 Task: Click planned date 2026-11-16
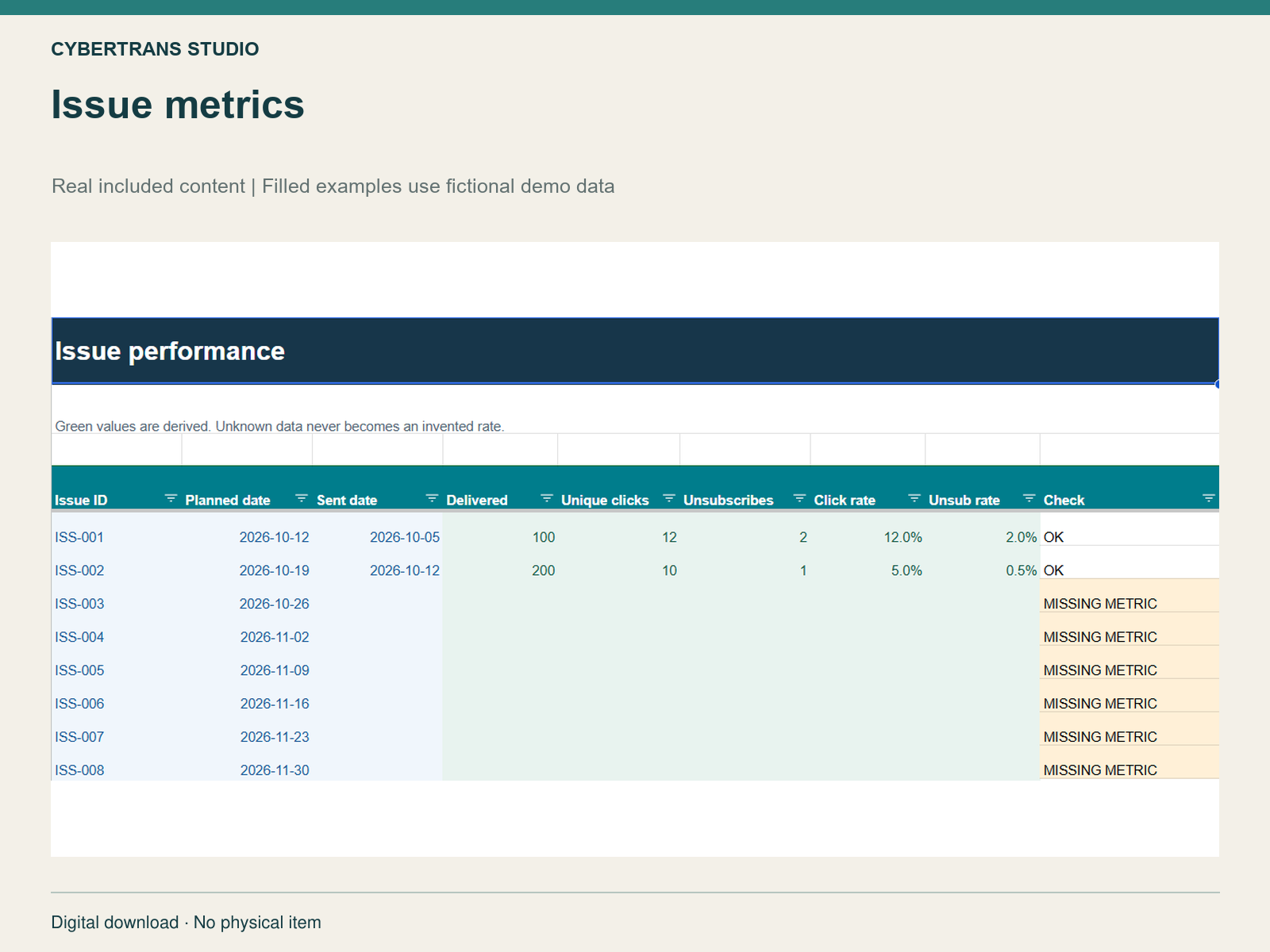(x=275, y=704)
